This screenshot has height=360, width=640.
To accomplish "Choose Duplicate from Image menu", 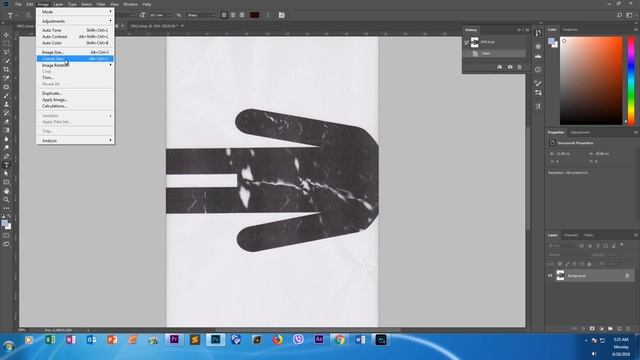I will 75,93.
